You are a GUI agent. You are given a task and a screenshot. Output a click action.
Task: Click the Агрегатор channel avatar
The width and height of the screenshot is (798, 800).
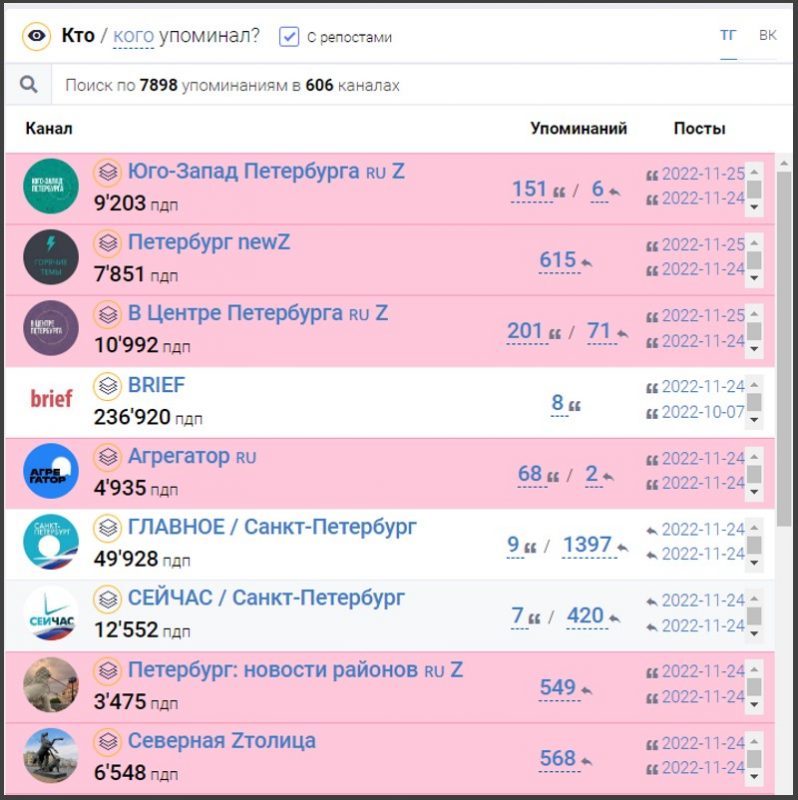click(x=51, y=471)
